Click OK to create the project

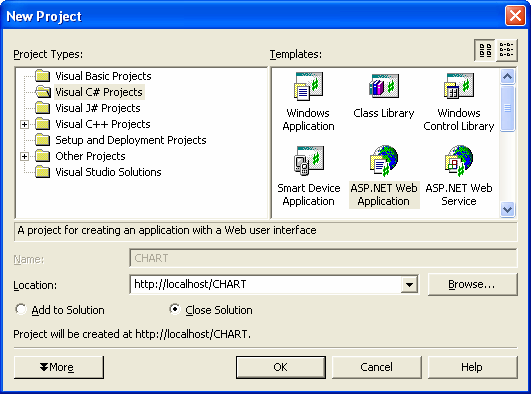tap(281, 367)
